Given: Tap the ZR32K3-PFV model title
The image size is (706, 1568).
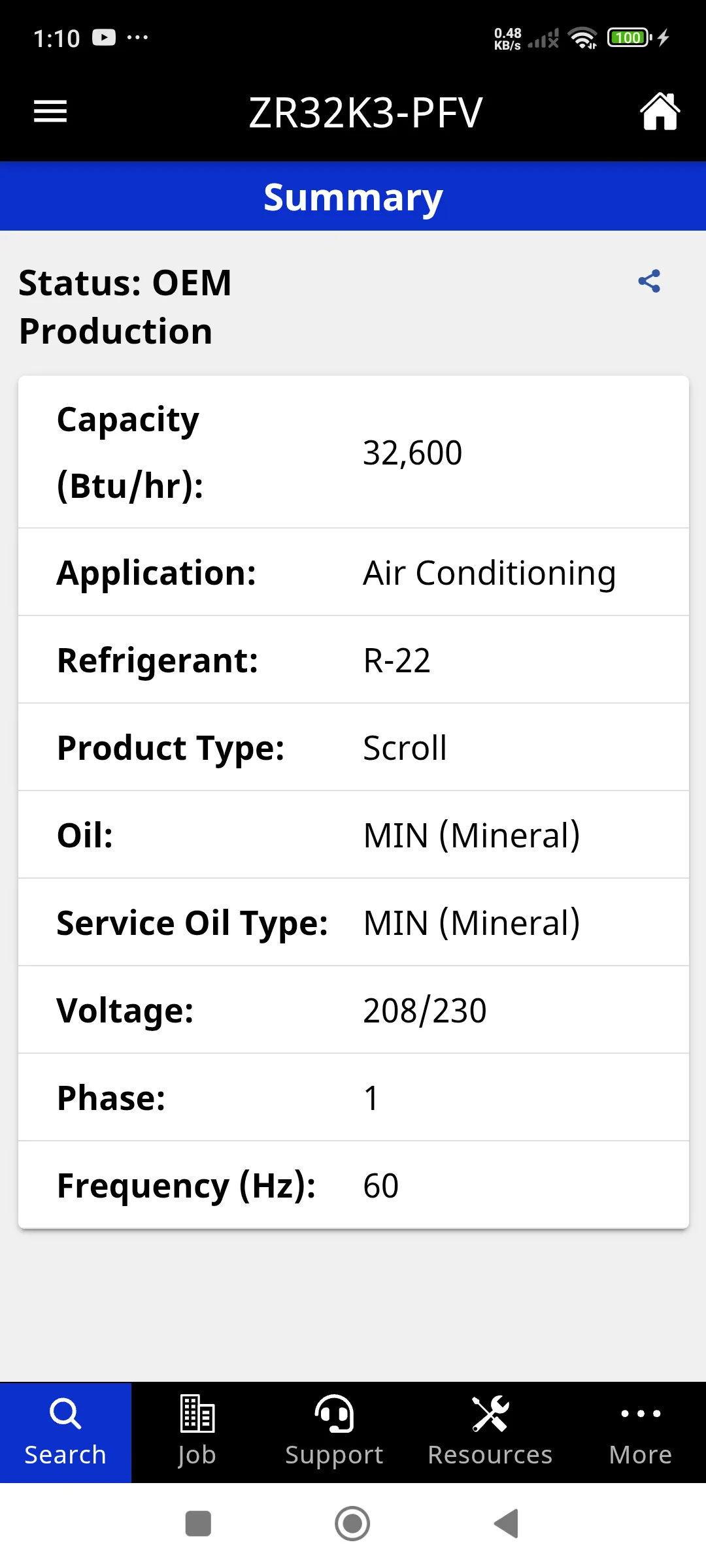Looking at the screenshot, I should (365, 113).
